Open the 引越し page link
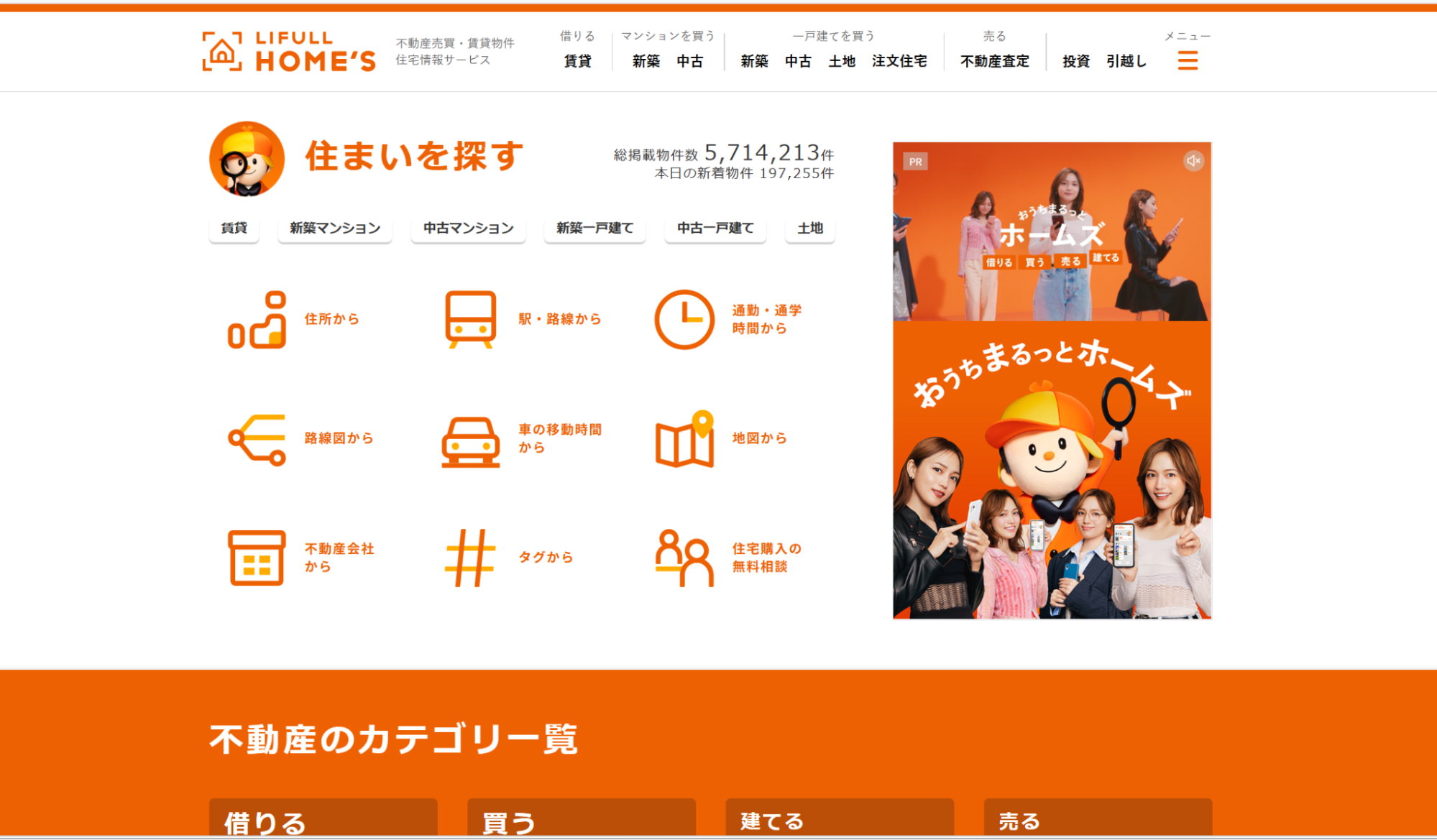The width and height of the screenshot is (1437, 840). (x=1126, y=62)
